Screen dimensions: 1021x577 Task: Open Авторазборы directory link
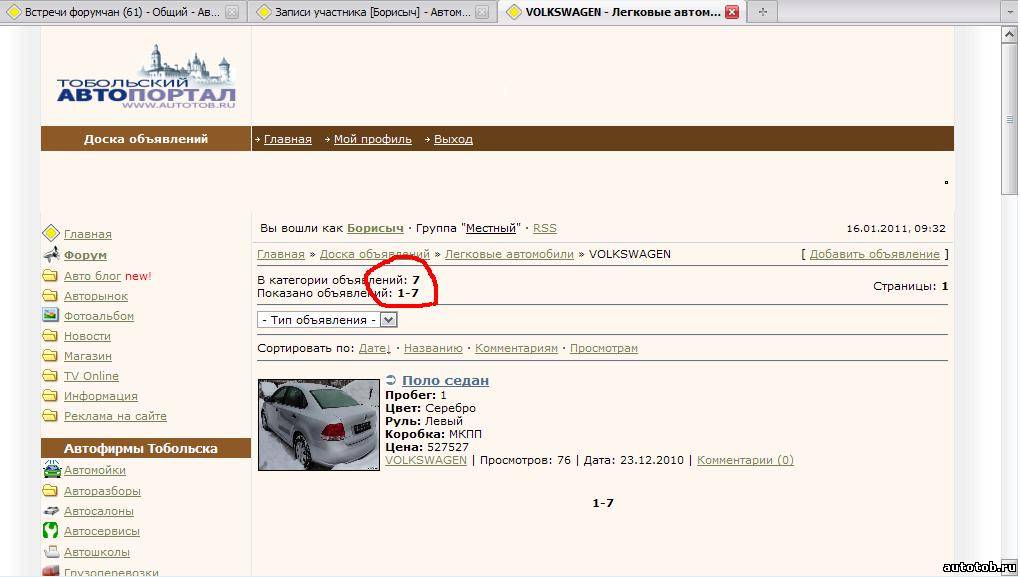click(102, 491)
